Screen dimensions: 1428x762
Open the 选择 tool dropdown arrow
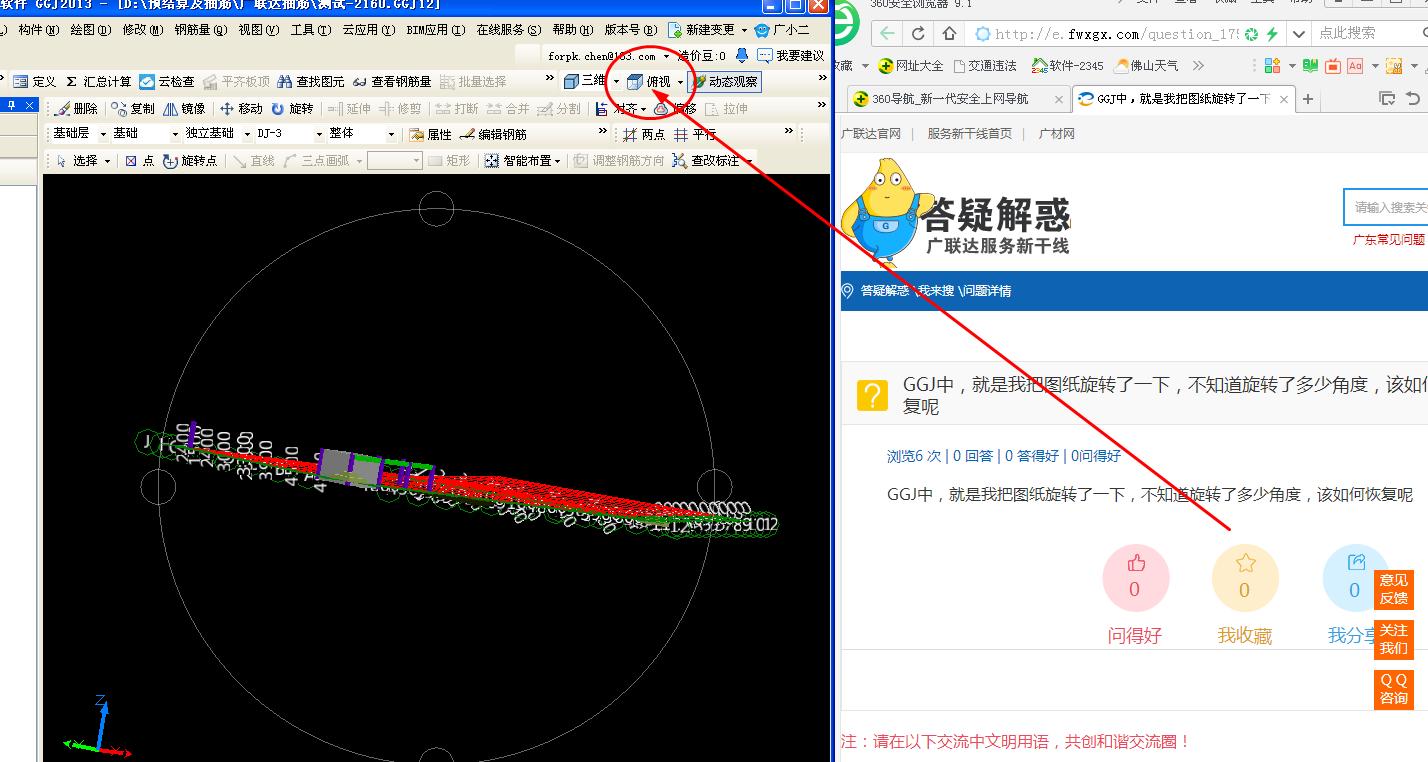[x=107, y=160]
